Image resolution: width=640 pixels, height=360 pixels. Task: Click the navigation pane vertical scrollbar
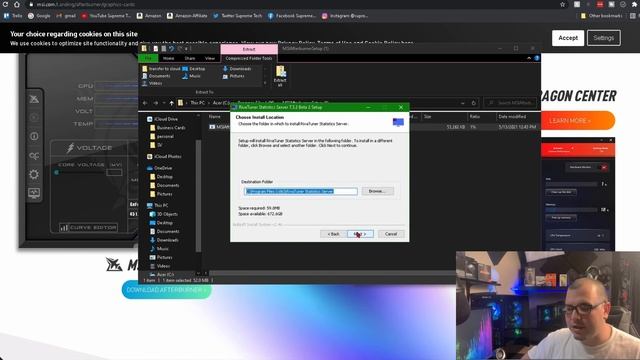(x=199, y=196)
